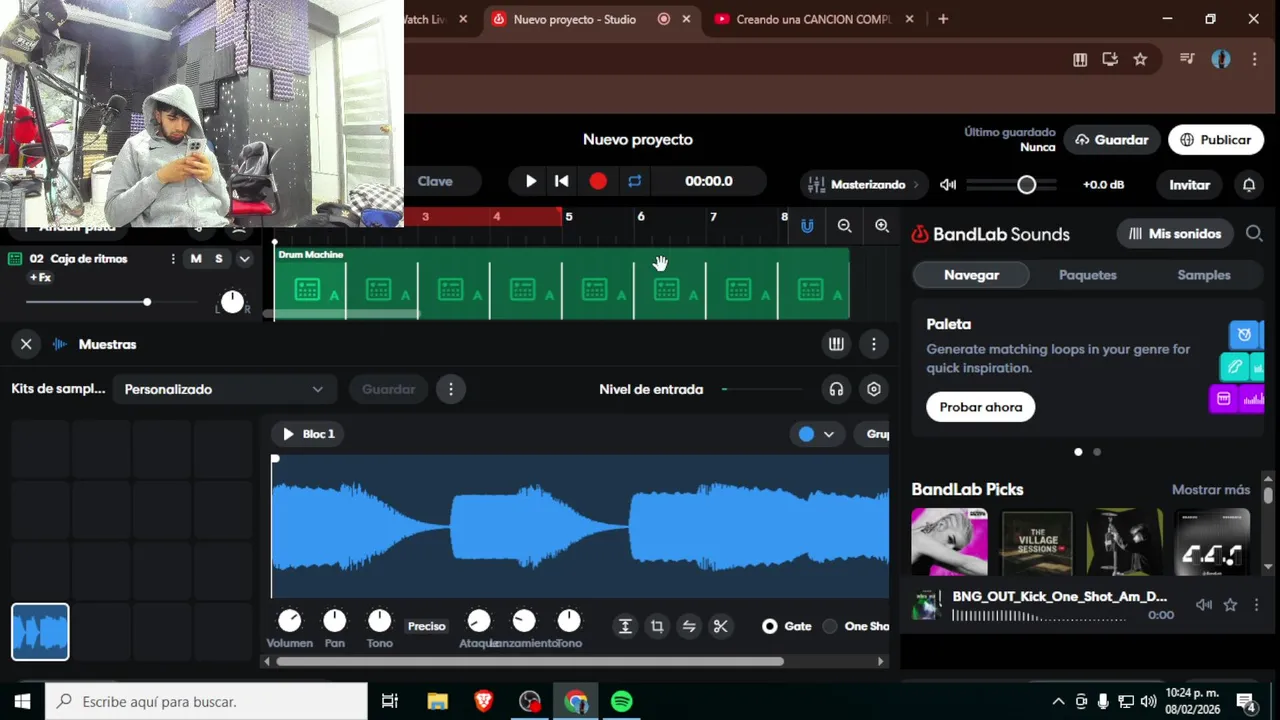Image resolution: width=1280 pixels, height=720 pixels.
Task: Return to start with skip-back button
Action: click(x=562, y=181)
